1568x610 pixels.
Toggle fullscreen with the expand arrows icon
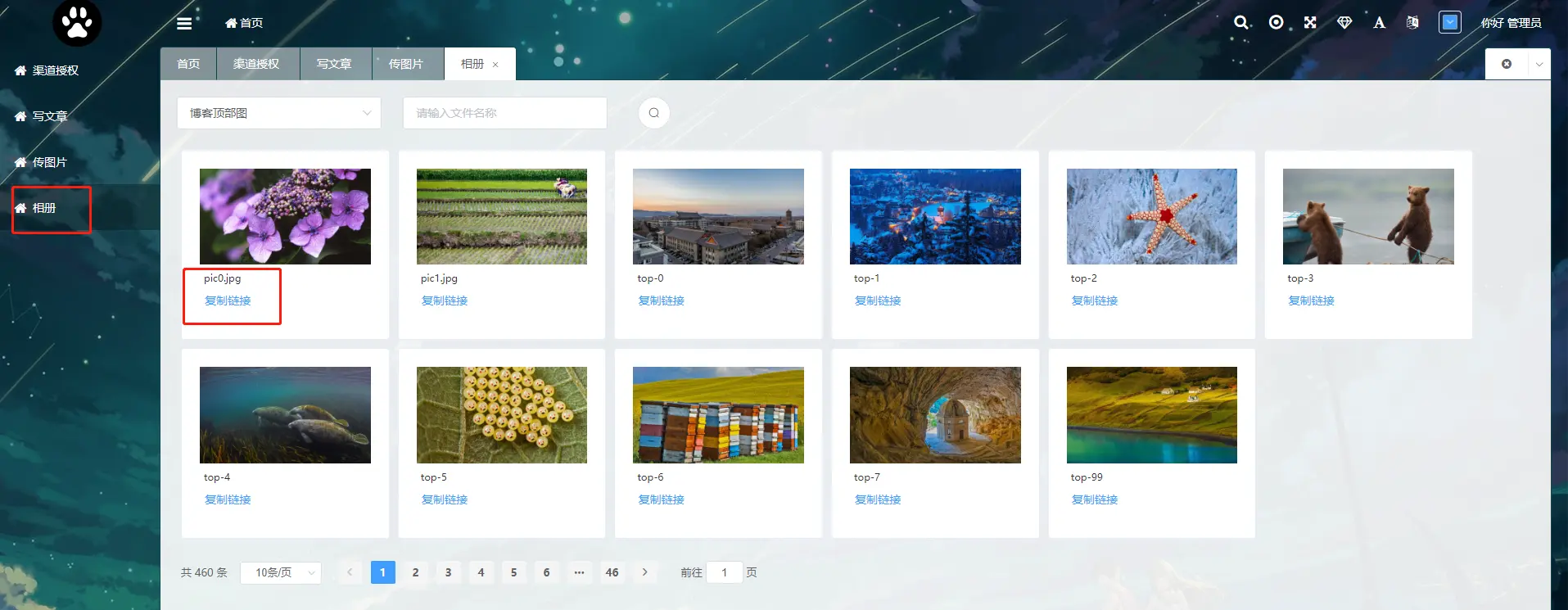click(1310, 22)
